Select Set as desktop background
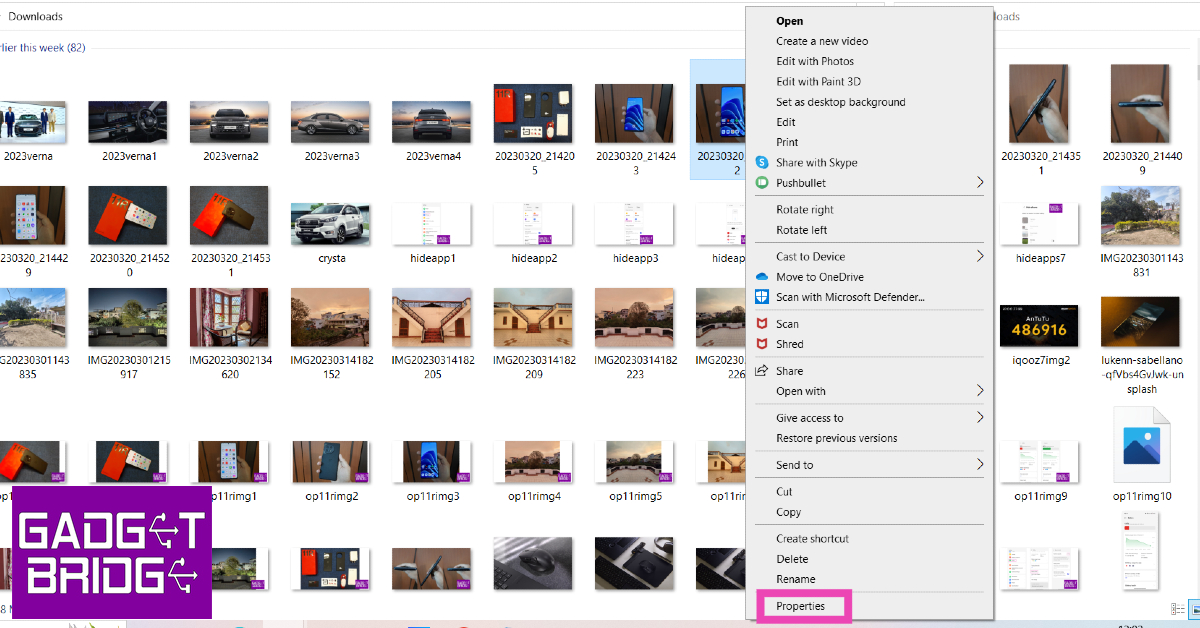This screenshot has height=628, width=1200. pos(840,102)
